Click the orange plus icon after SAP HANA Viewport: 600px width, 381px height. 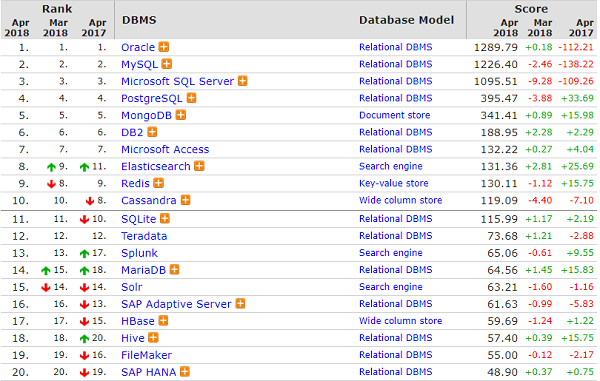pyautogui.click(x=185, y=371)
